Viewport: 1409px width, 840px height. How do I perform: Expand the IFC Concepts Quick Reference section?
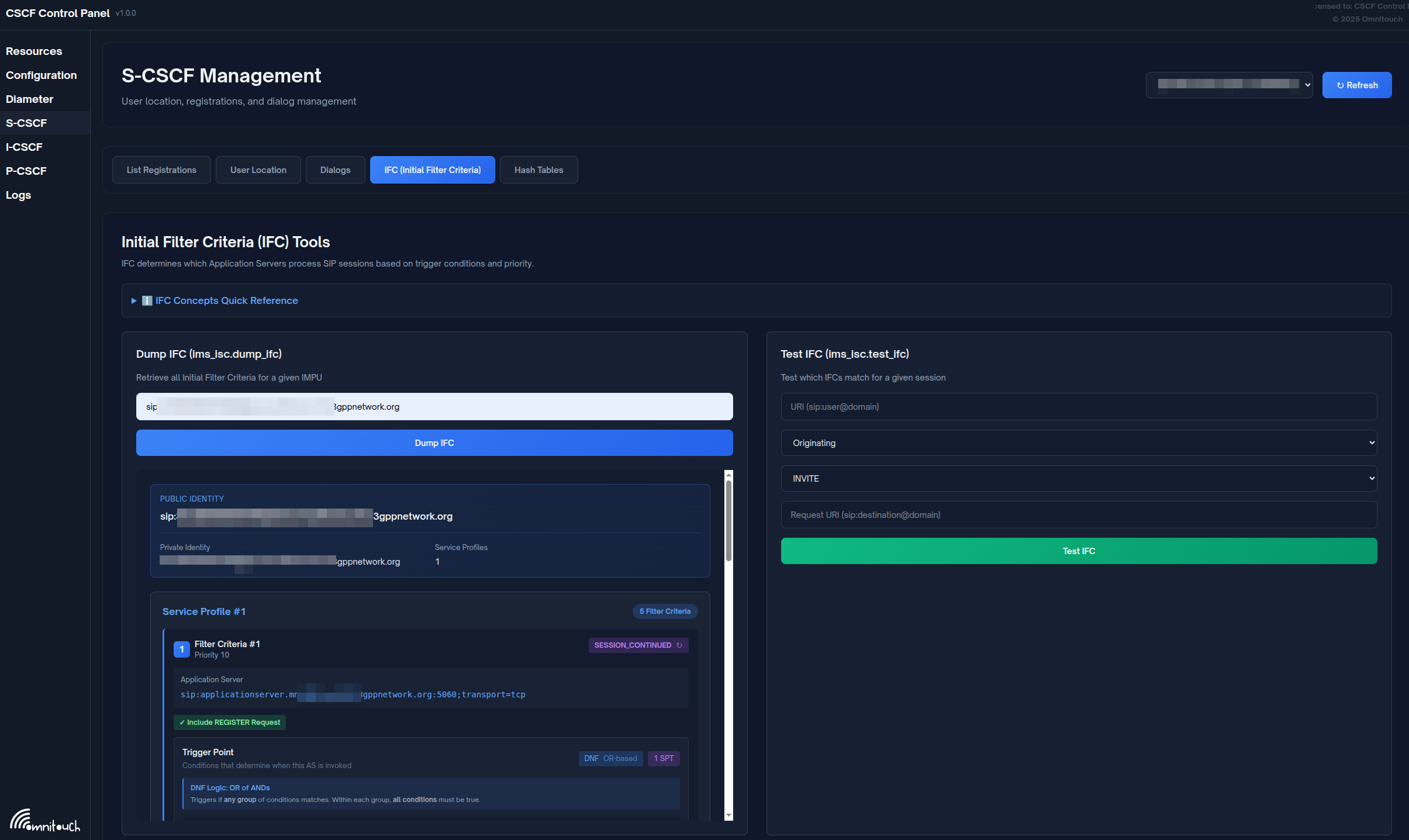pos(227,300)
